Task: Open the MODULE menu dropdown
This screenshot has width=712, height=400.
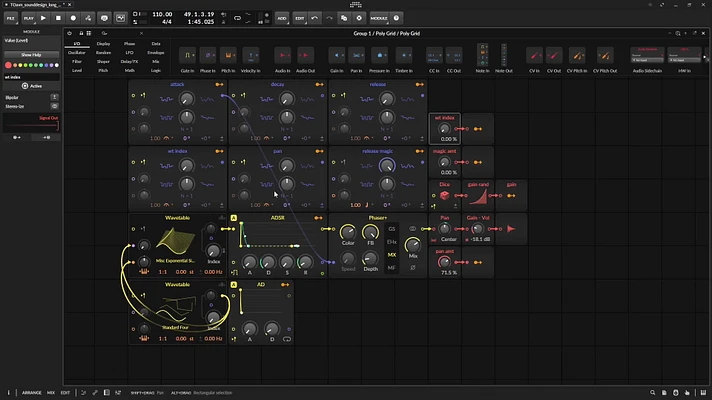Action: point(379,18)
